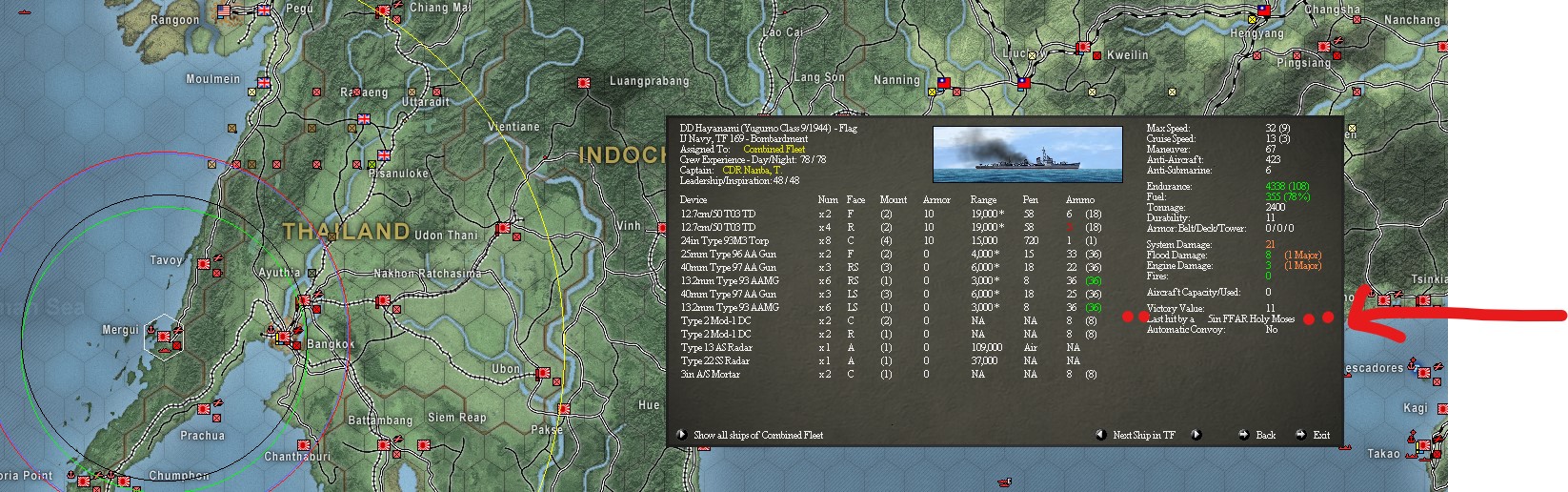This screenshot has height=492, width=1568.
Task: Click the Anti-Aircraft value 423
Action: click(1273, 160)
